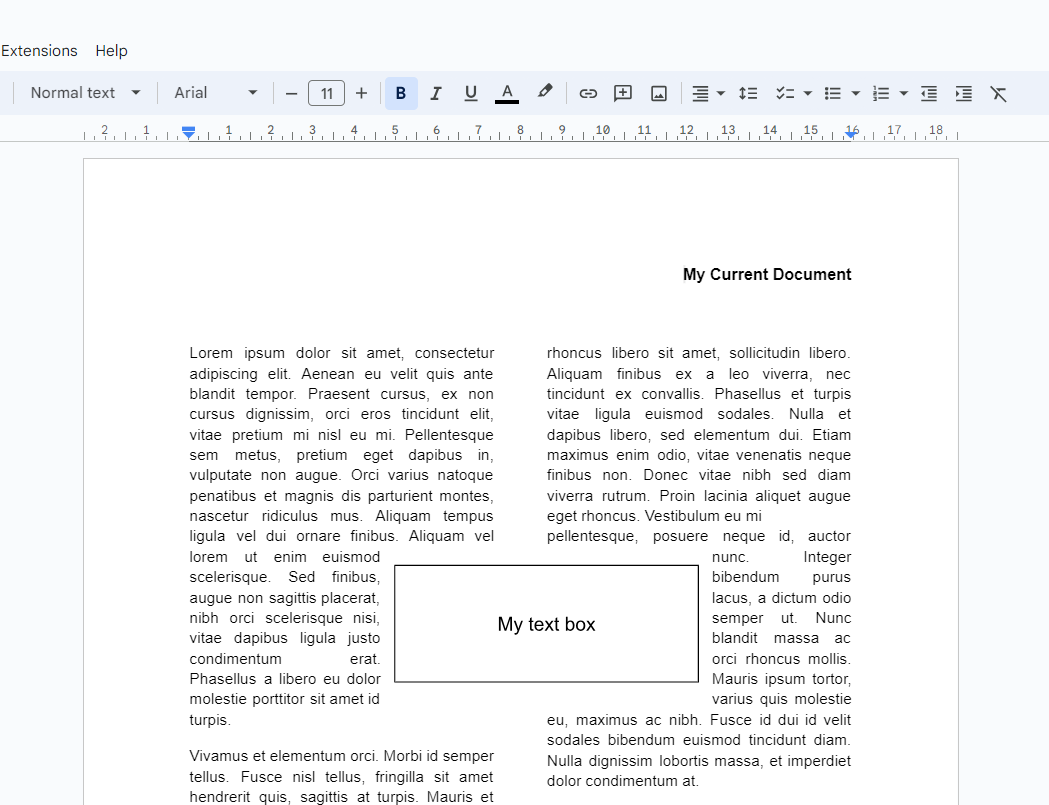Open the Help menu
This screenshot has height=805, width=1049.
pos(111,50)
